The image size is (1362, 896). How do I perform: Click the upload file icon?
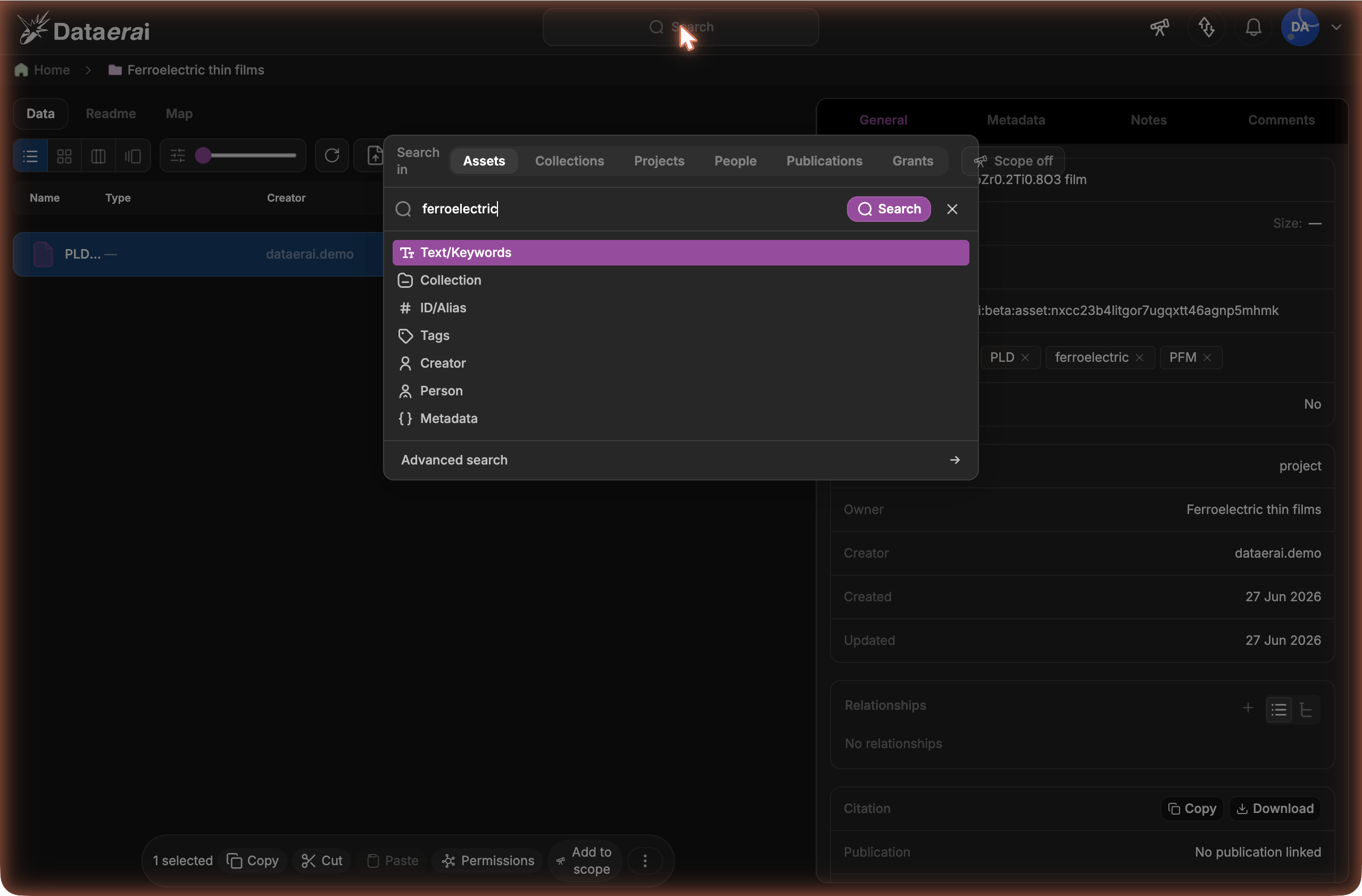click(374, 155)
